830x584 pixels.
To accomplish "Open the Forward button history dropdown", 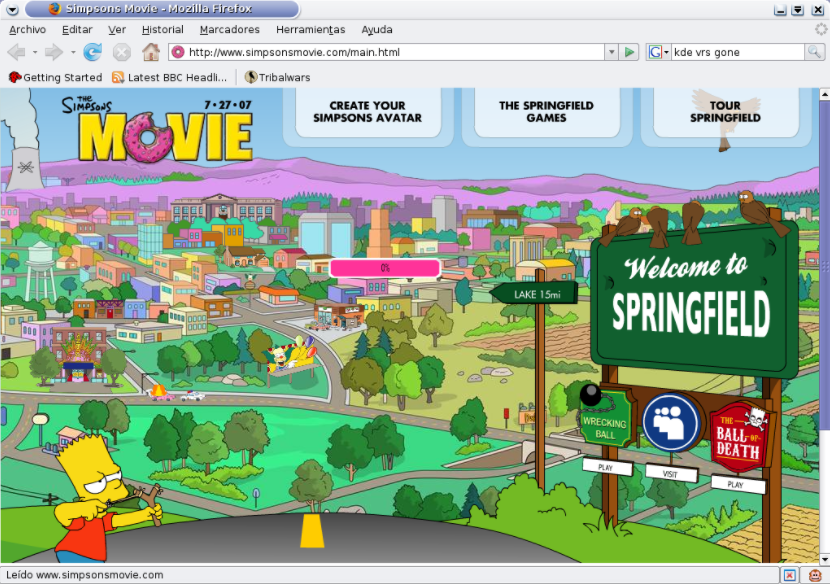I will pos(73,52).
